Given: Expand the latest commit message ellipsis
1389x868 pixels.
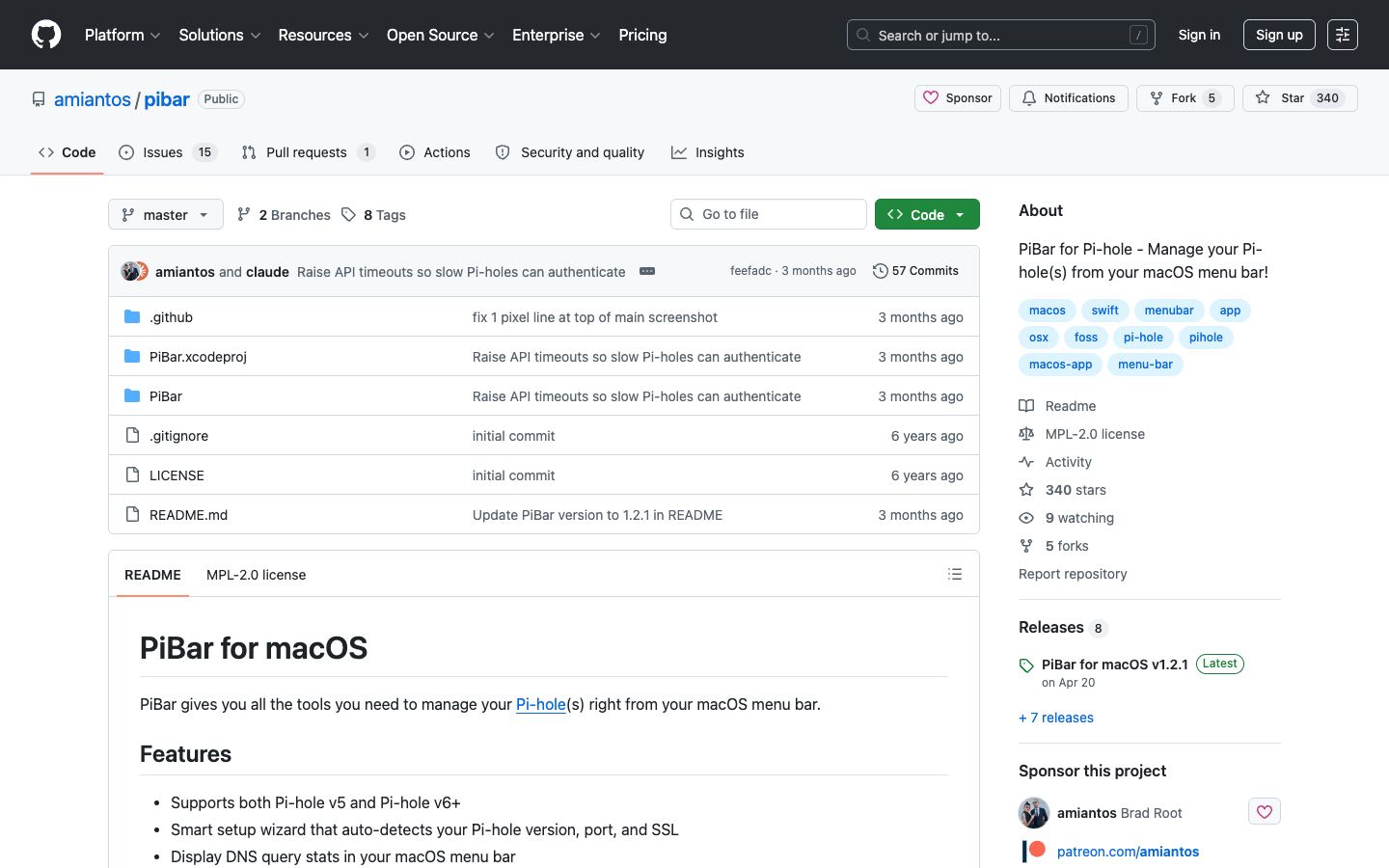Looking at the screenshot, I should click(647, 271).
